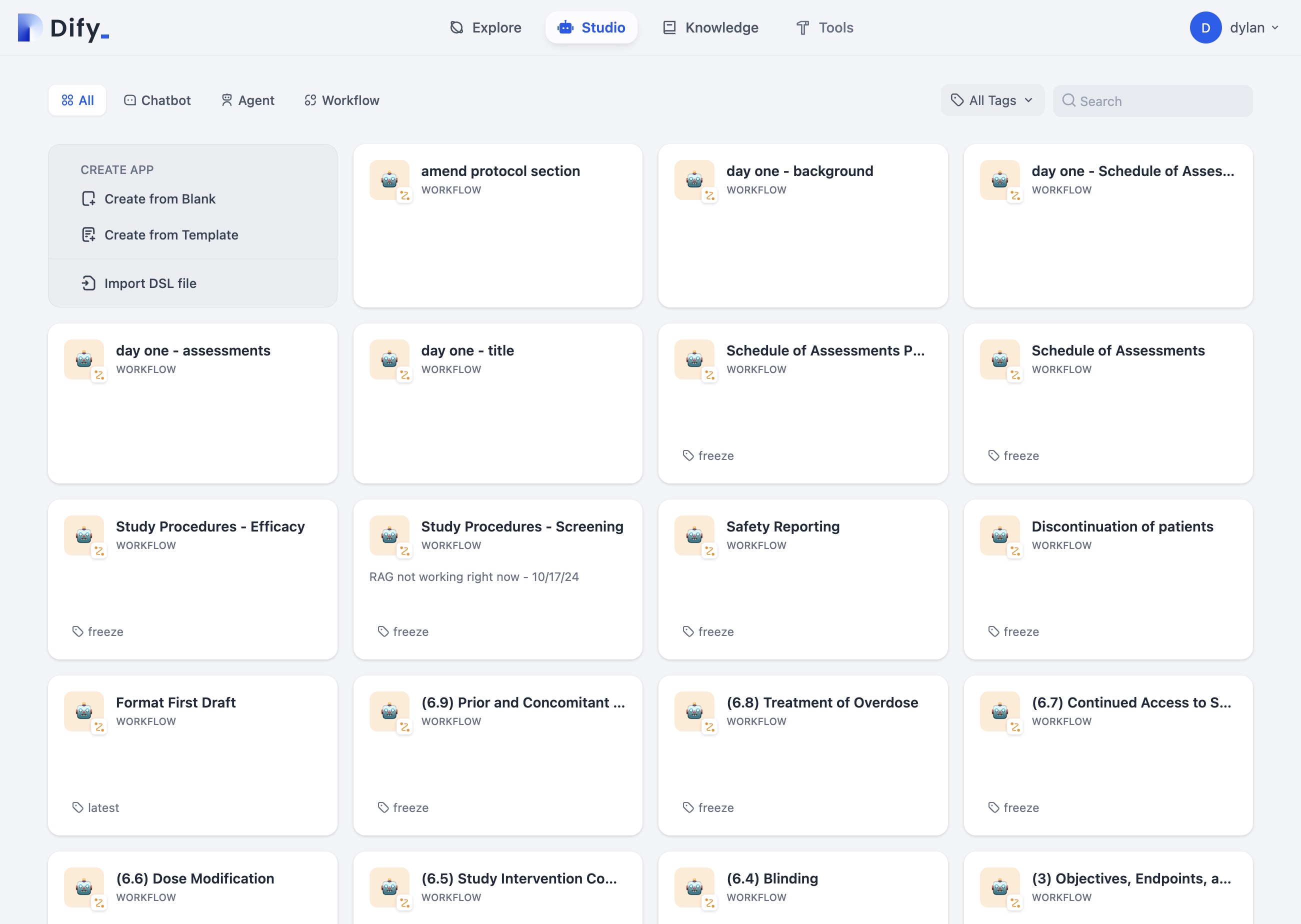Filter apps by Chatbot
Viewport: 1301px width, 924px height.
coord(157,100)
